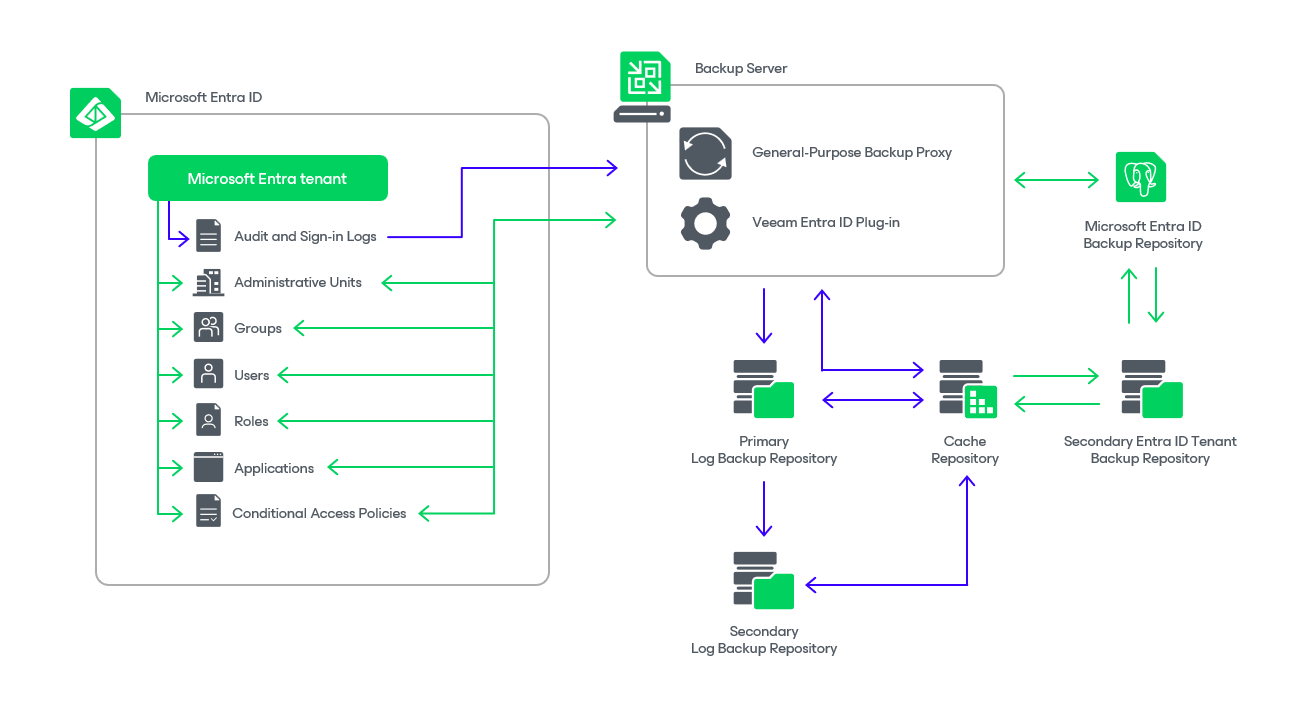The width and height of the screenshot is (1290, 704).
Task: Click the "General-Purpose Backup Proxy" text
Action: coord(852,153)
